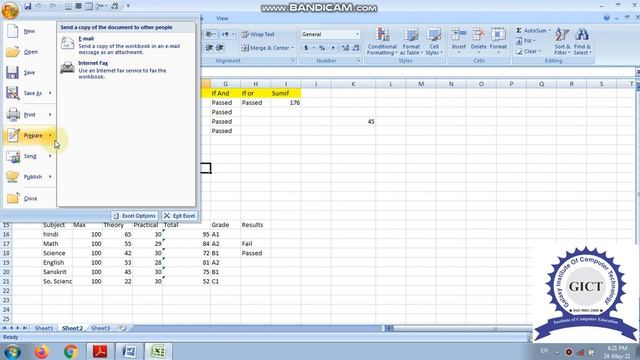Choose Close from the Office menu
The image size is (640, 360).
point(29,198)
